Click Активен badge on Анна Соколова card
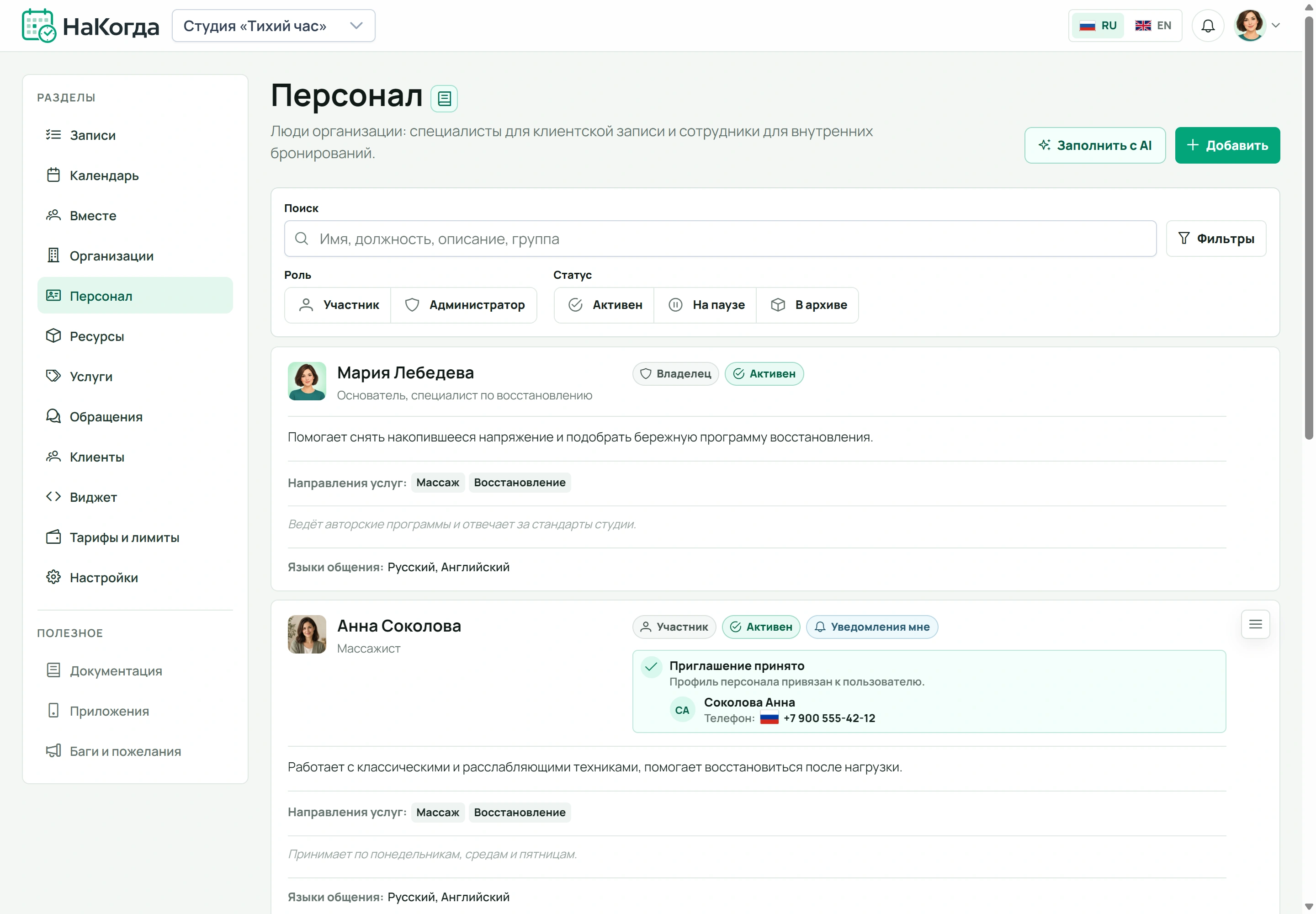Viewport: 1316px width, 914px height. (x=761, y=627)
